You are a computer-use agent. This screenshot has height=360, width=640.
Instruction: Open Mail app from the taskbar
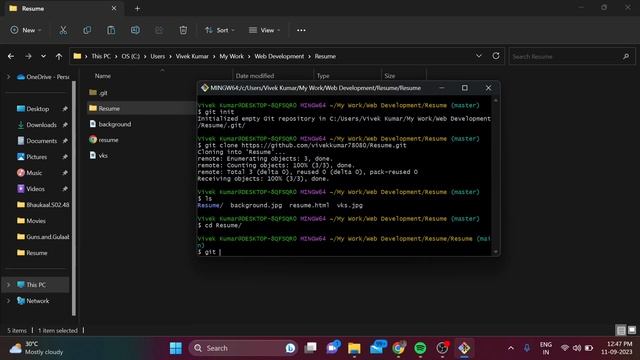pos(378,348)
